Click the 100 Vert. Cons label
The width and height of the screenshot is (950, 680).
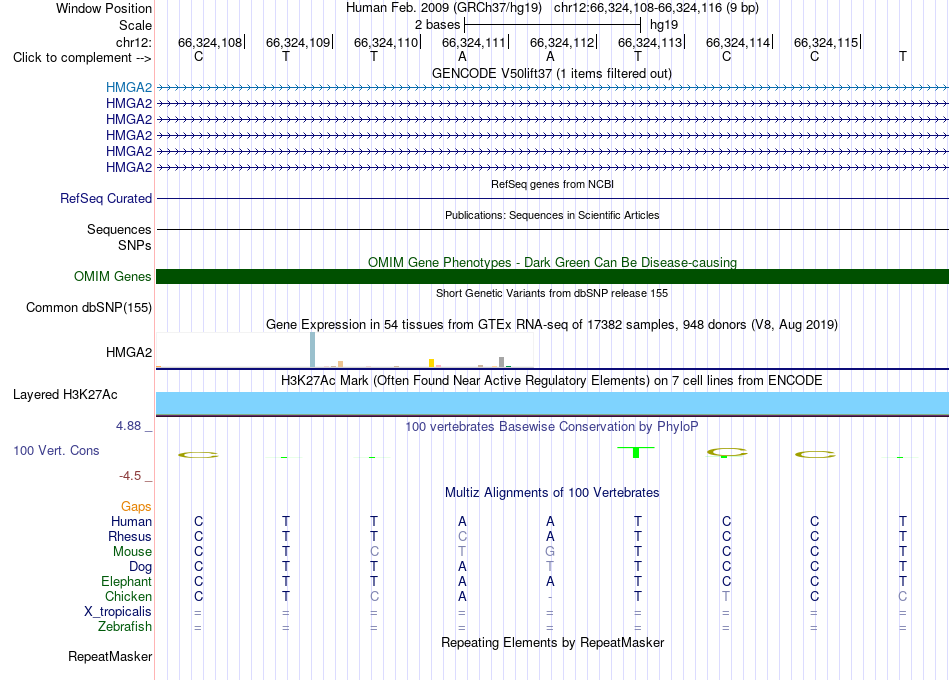tap(56, 450)
